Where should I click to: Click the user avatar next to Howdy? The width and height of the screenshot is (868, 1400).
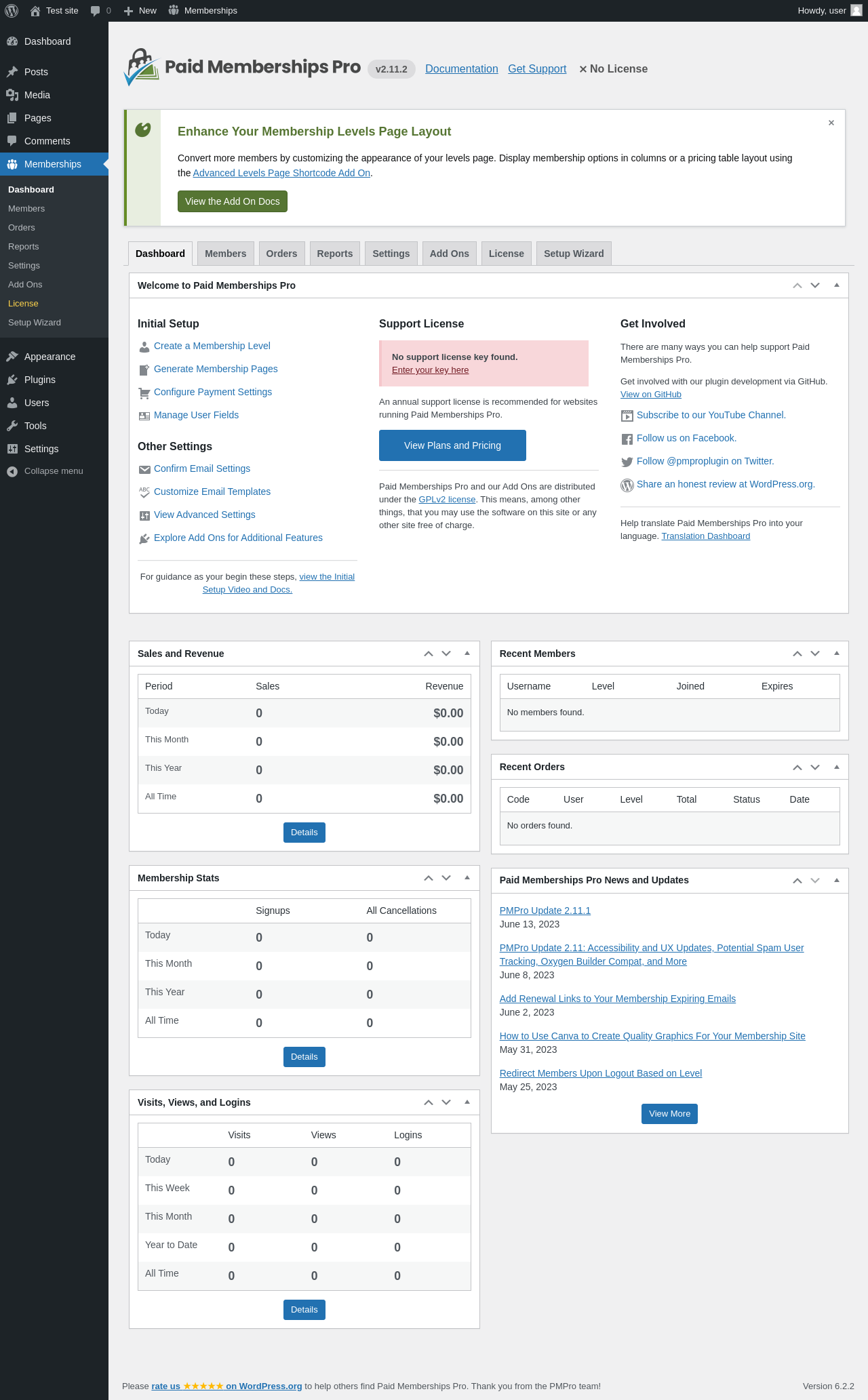point(856,10)
